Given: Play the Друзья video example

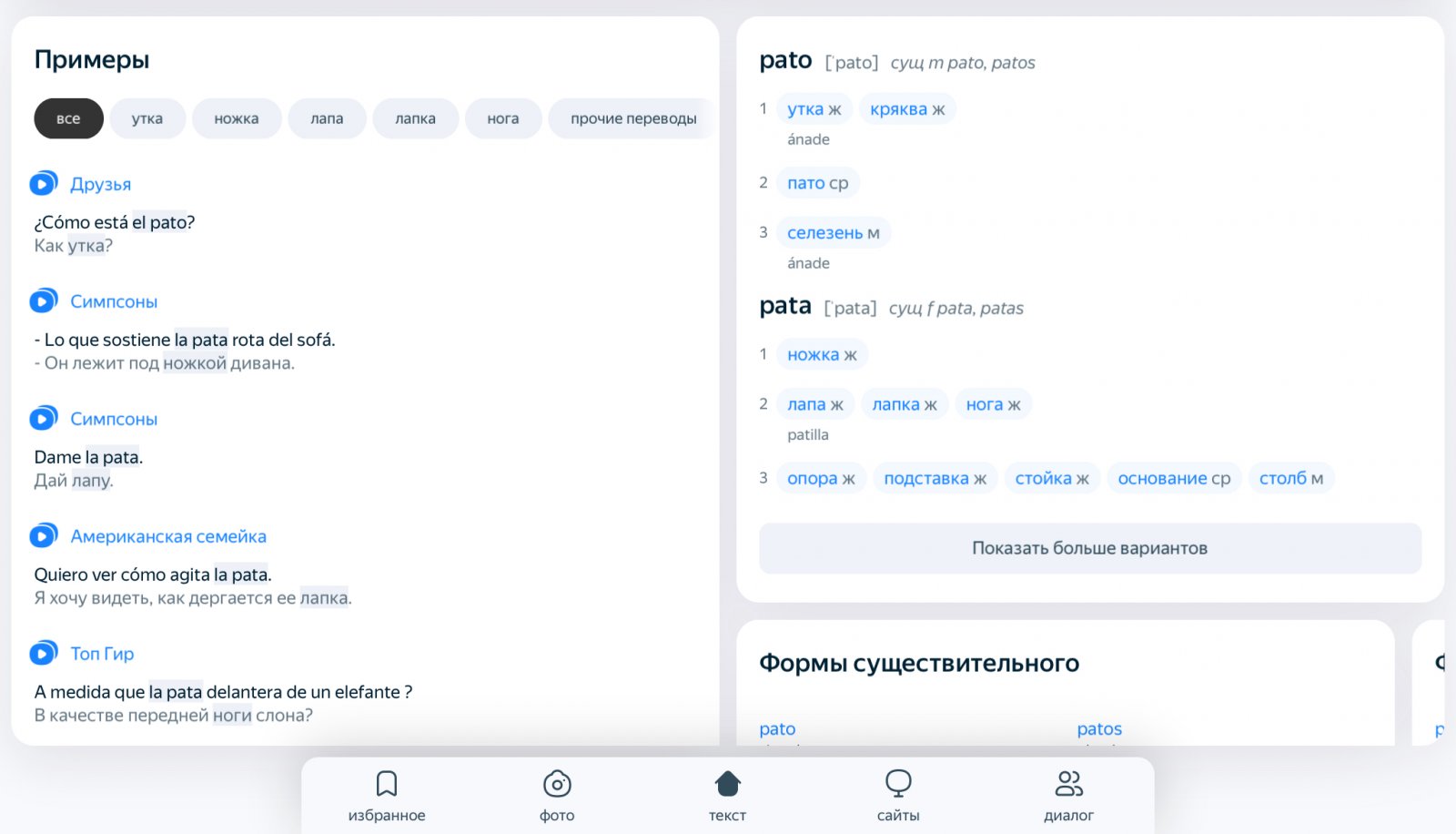Looking at the screenshot, I should point(43,184).
